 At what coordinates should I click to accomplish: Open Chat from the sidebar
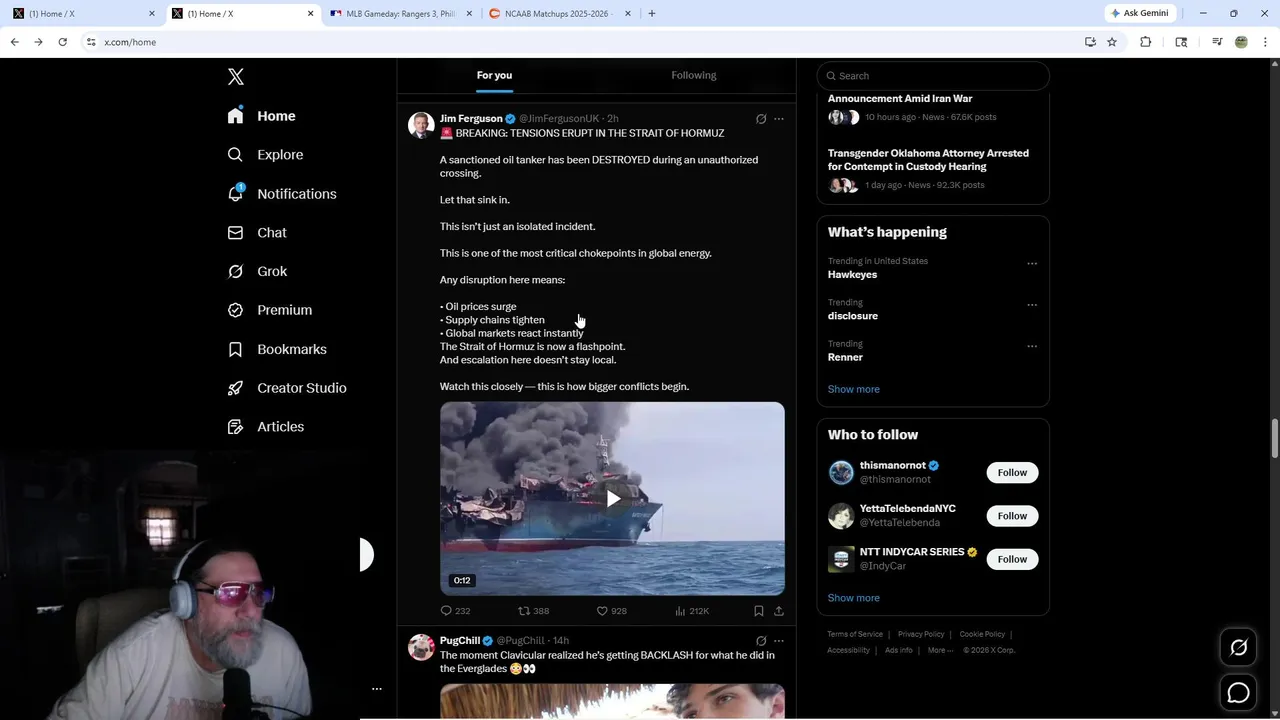(257, 232)
